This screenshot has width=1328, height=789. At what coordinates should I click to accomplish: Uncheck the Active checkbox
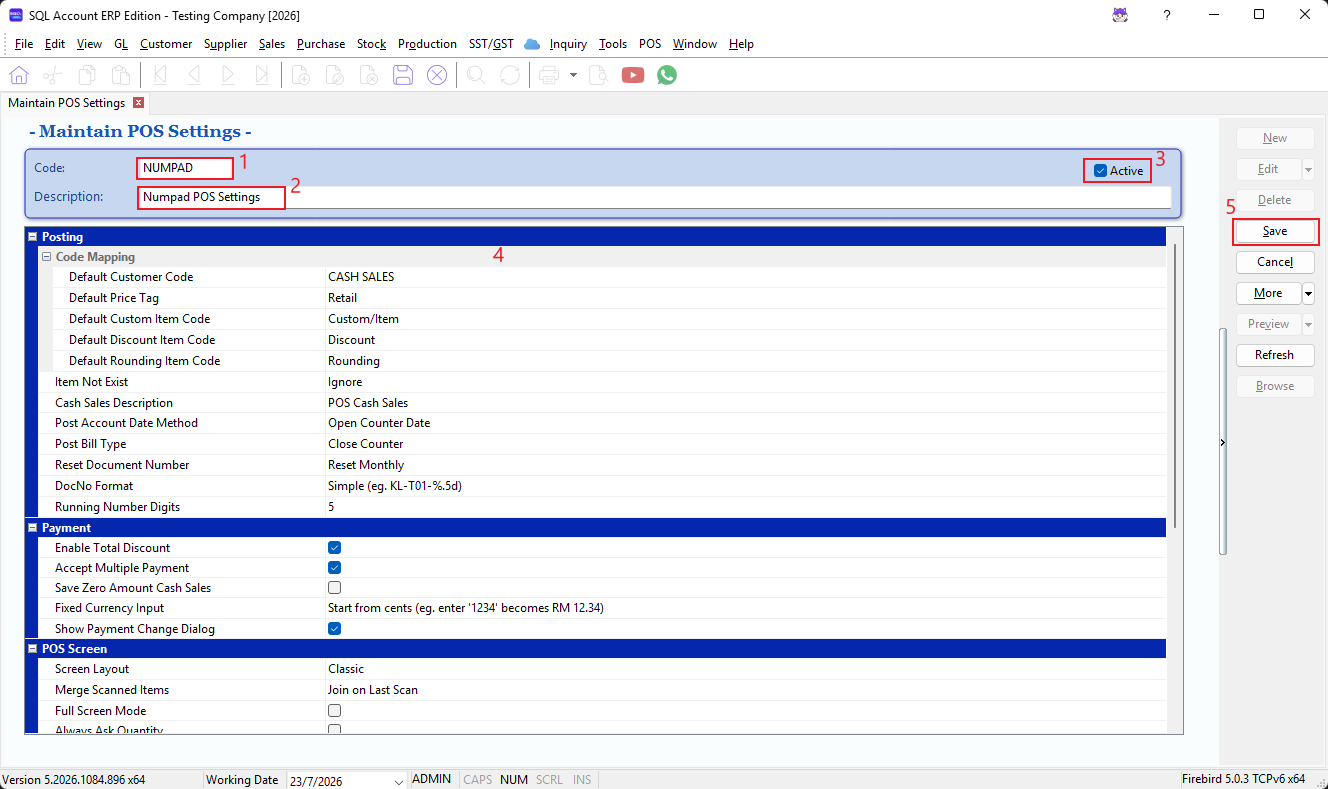click(x=1100, y=171)
